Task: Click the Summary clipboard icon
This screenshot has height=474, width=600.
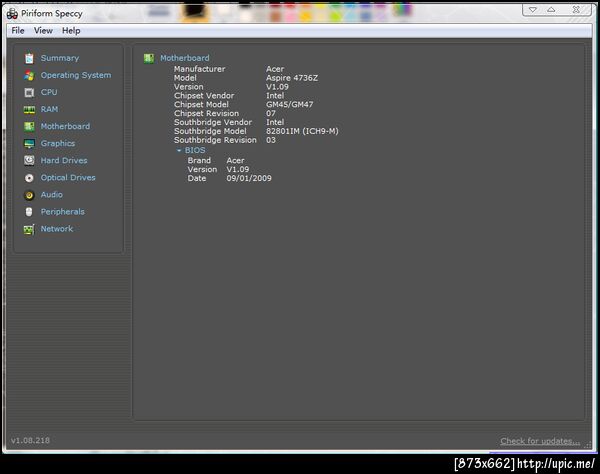Action: (x=29, y=58)
